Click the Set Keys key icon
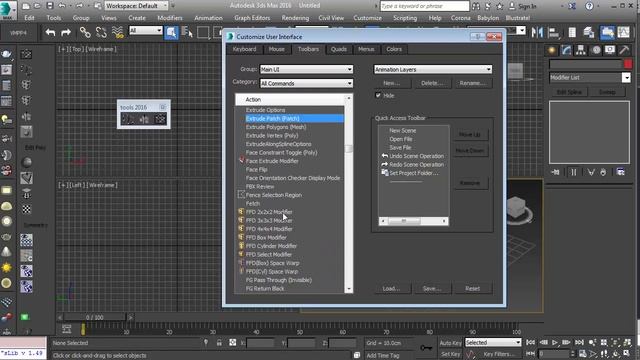This screenshot has width=640, height=360. click(426, 348)
